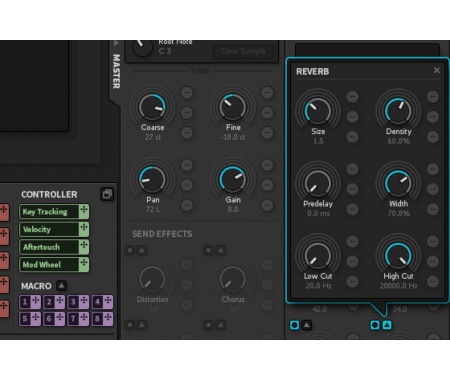Click the Reverb Width knob
Viewport: 450px width, 380px height.
click(x=398, y=183)
